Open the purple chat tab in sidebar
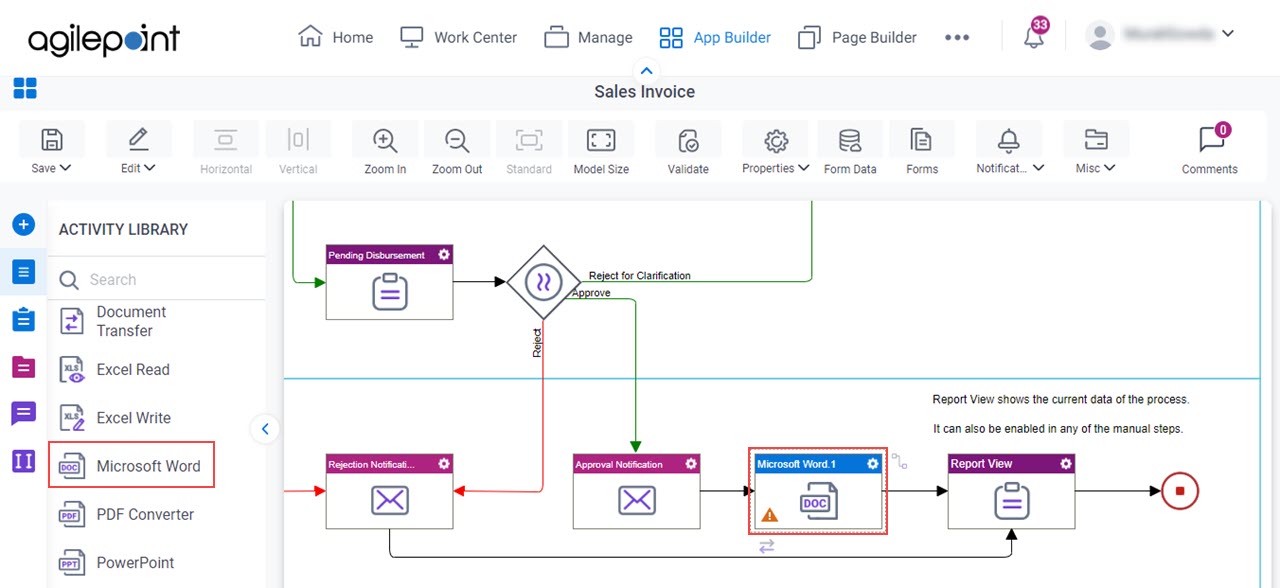 pos(23,413)
